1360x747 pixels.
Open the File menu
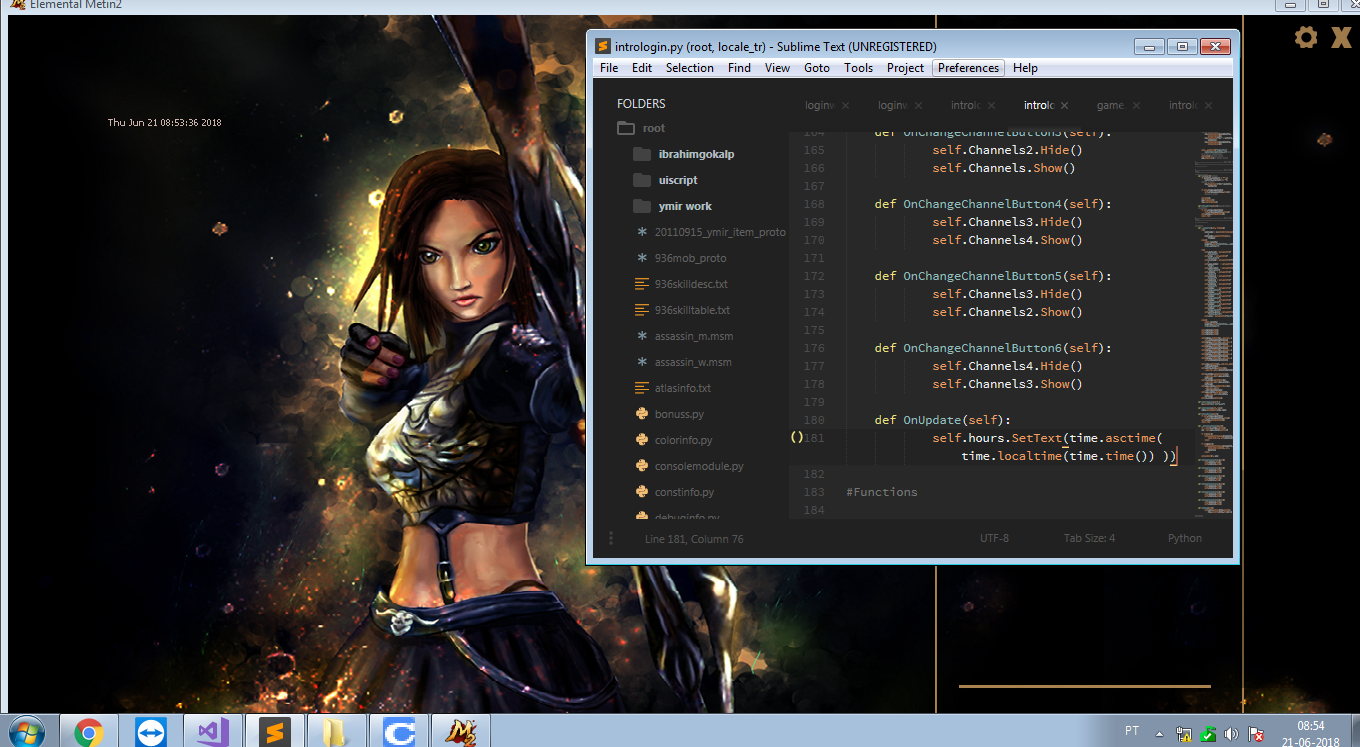coord(609,68)
